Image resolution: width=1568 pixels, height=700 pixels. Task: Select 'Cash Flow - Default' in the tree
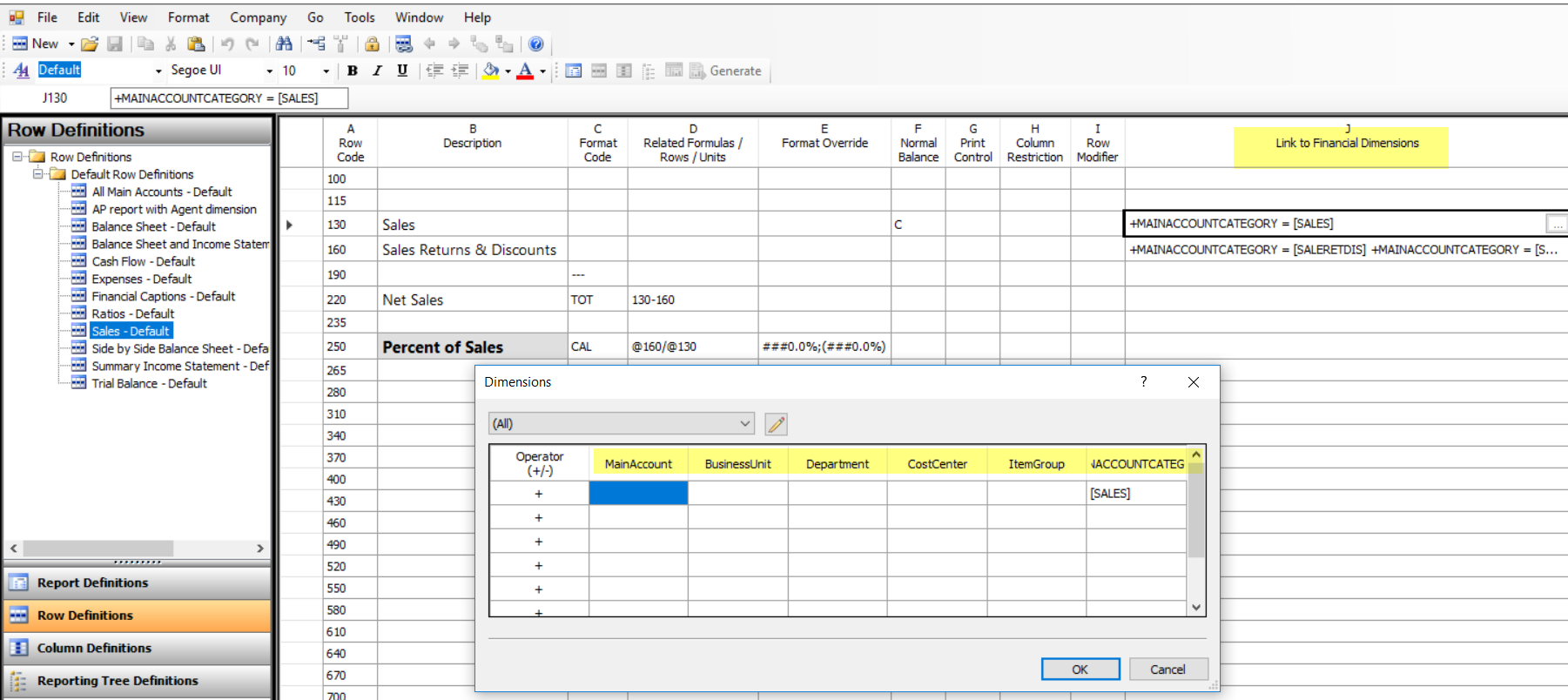(144, 261)
